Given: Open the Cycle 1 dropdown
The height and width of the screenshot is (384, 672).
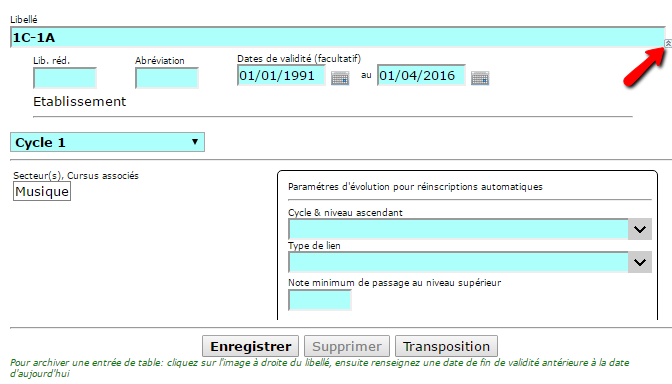Looking at the screenshot, I should (x=108, y=142).
